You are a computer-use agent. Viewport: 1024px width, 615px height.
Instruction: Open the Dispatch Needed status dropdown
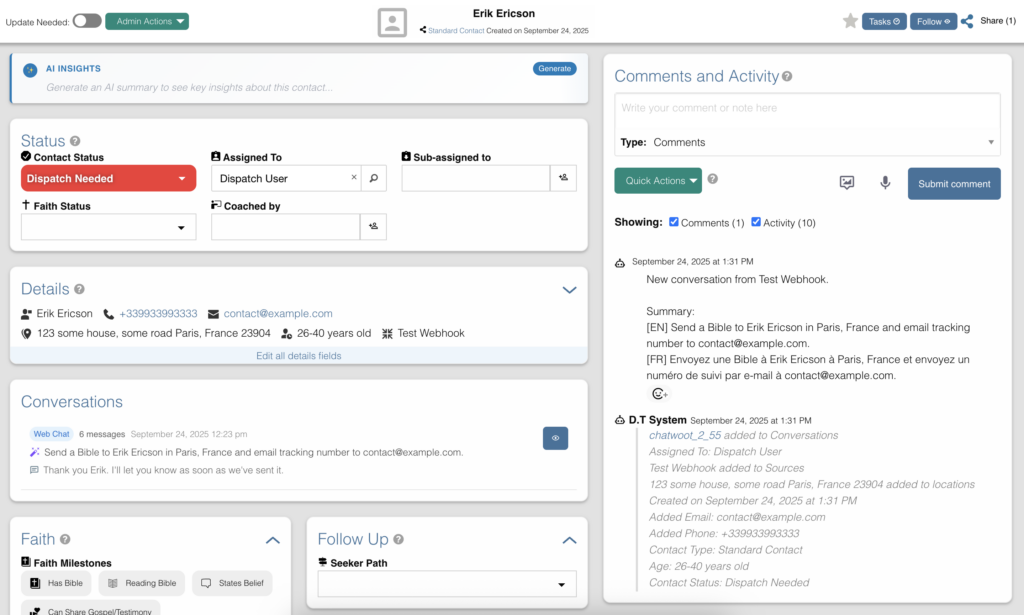[x=108, y=178]
